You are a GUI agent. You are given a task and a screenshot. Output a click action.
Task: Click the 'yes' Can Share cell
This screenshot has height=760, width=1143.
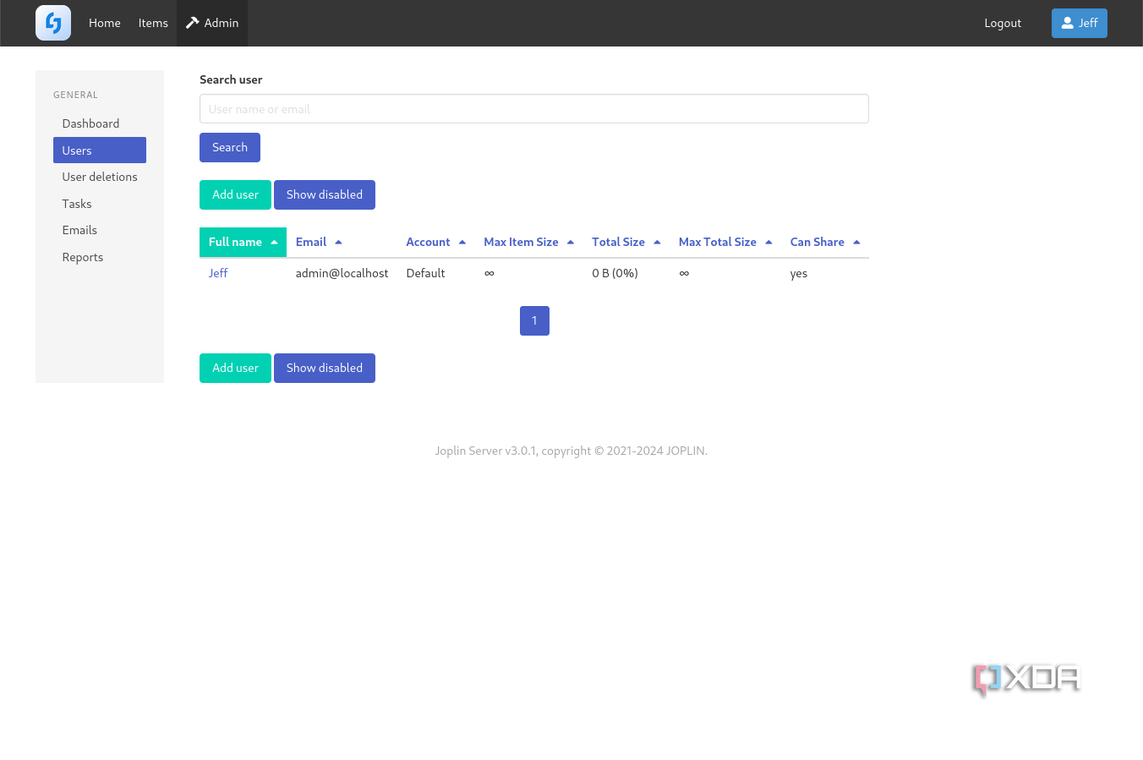coord(799,274)
